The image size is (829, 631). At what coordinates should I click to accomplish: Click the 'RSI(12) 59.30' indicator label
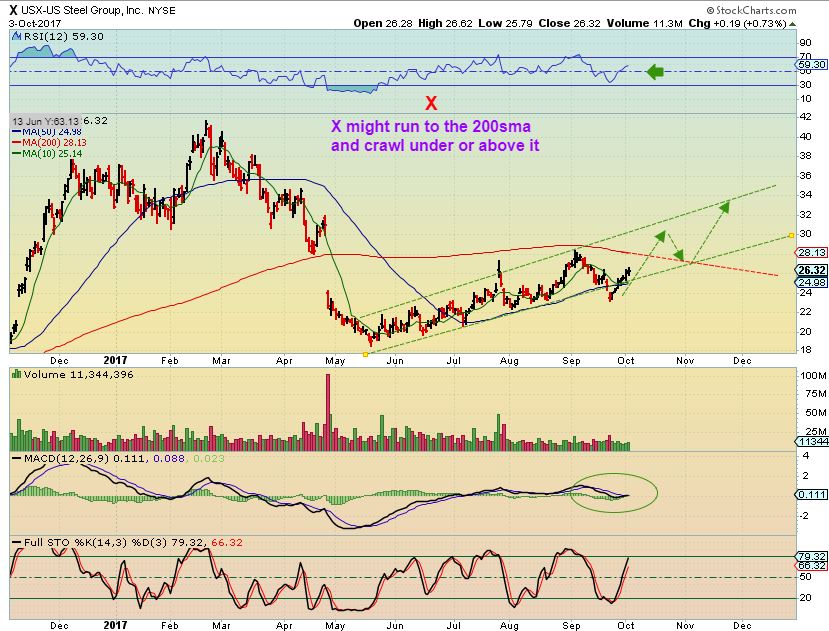[x=62, y=36]
